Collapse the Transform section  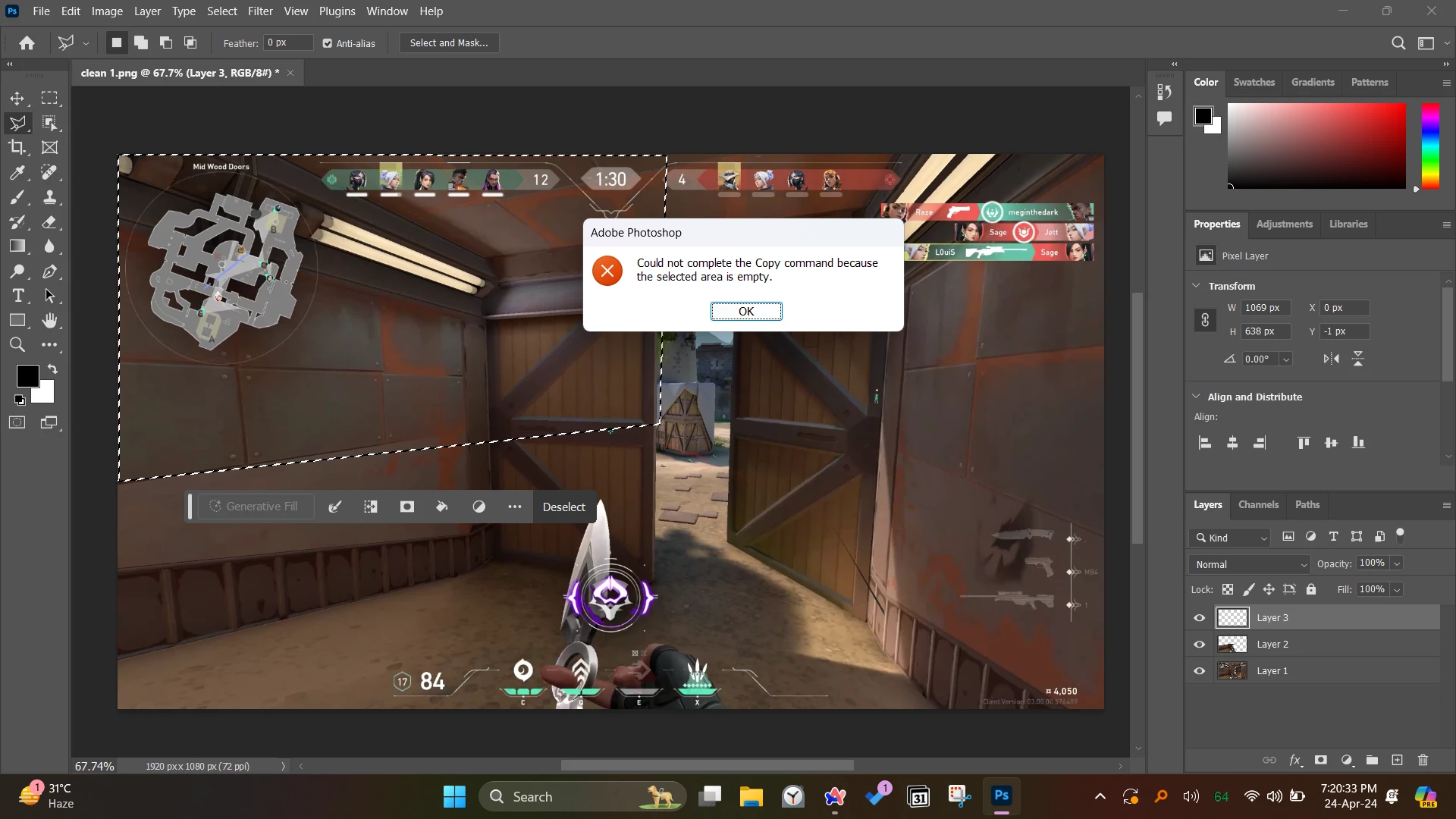tap(1197, 286)
